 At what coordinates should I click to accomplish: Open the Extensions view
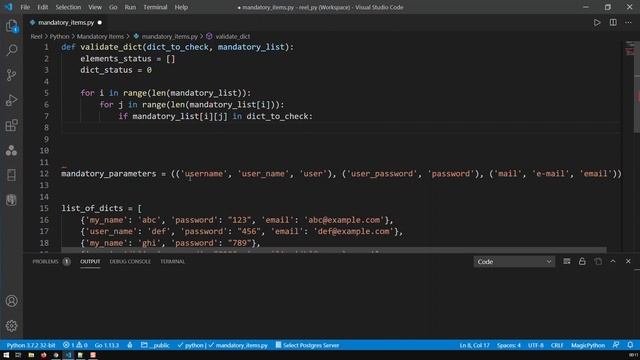click(11, 125)
